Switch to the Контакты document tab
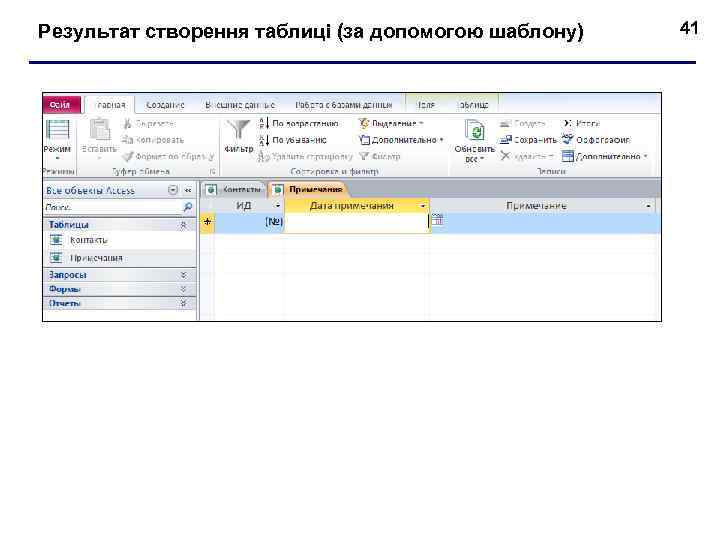 coord(234,190)
